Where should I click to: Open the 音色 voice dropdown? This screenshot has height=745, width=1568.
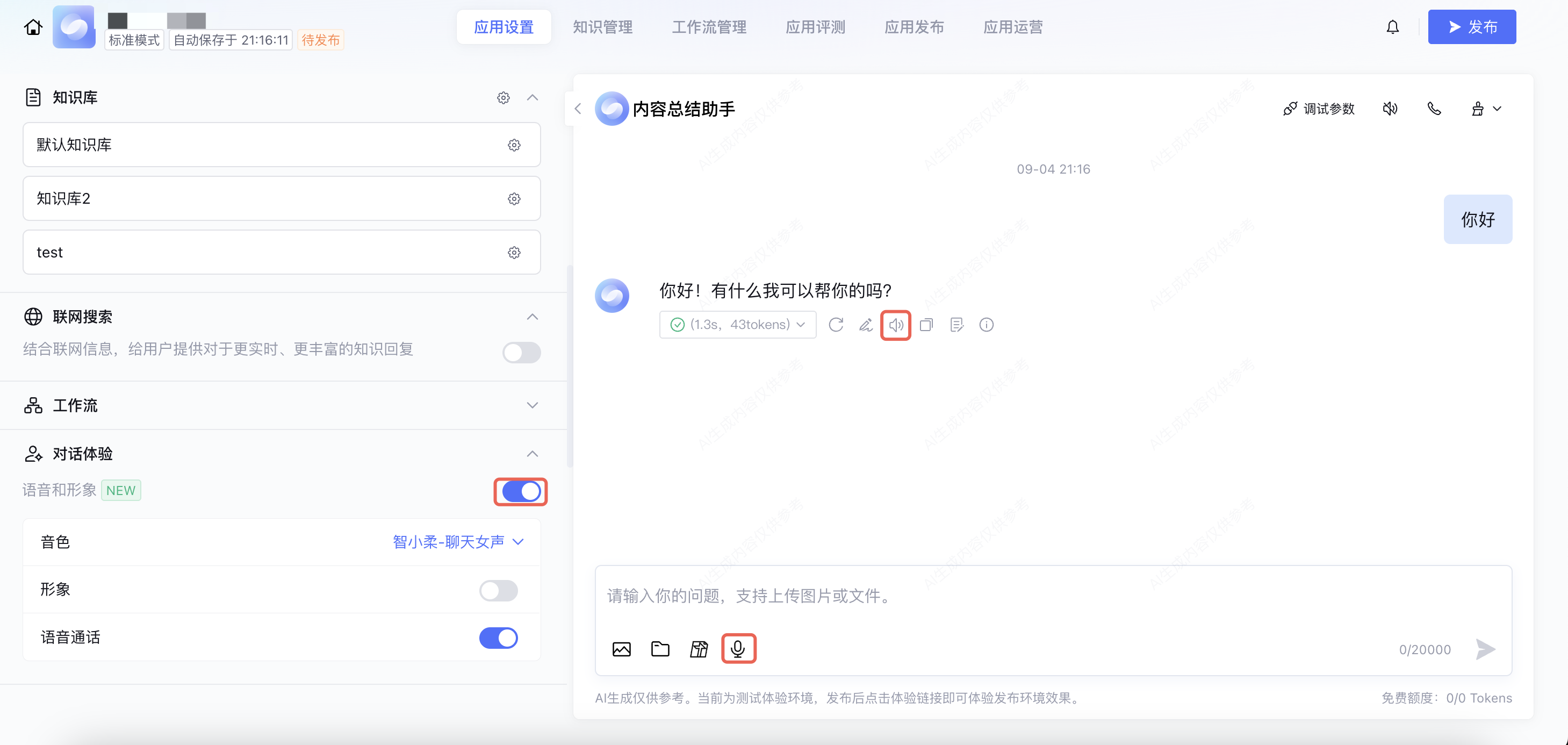pos(458,542)
